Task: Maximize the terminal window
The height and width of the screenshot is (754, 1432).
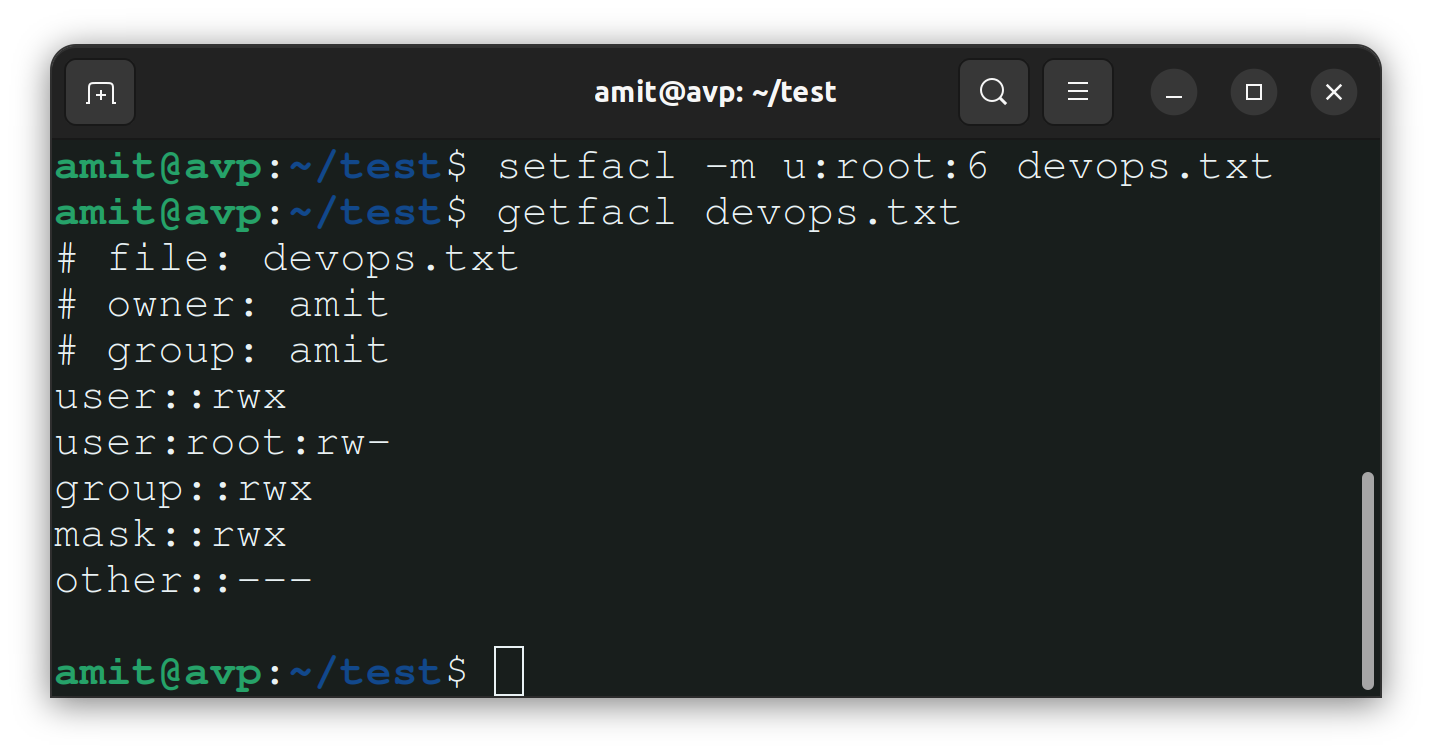Action: [x=1254, y=93]
